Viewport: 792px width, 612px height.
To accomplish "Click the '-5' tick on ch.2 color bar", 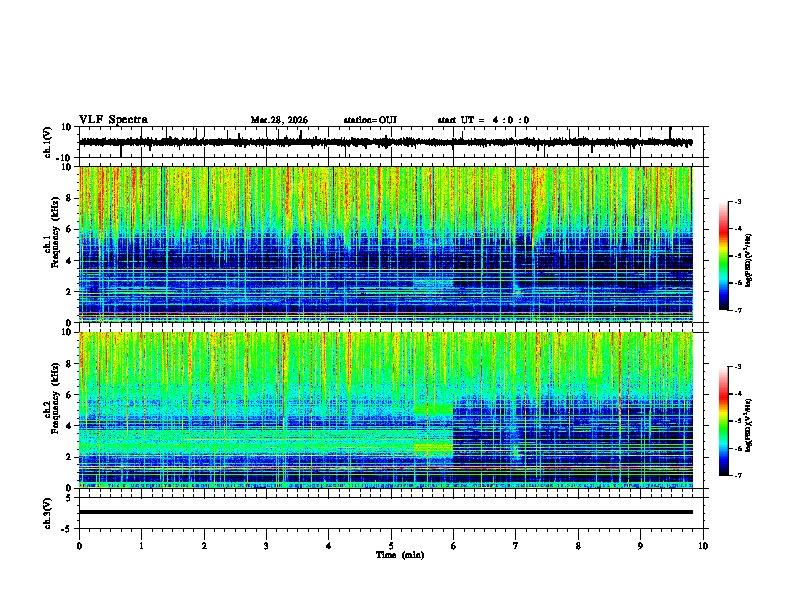I will coord(737,421).
